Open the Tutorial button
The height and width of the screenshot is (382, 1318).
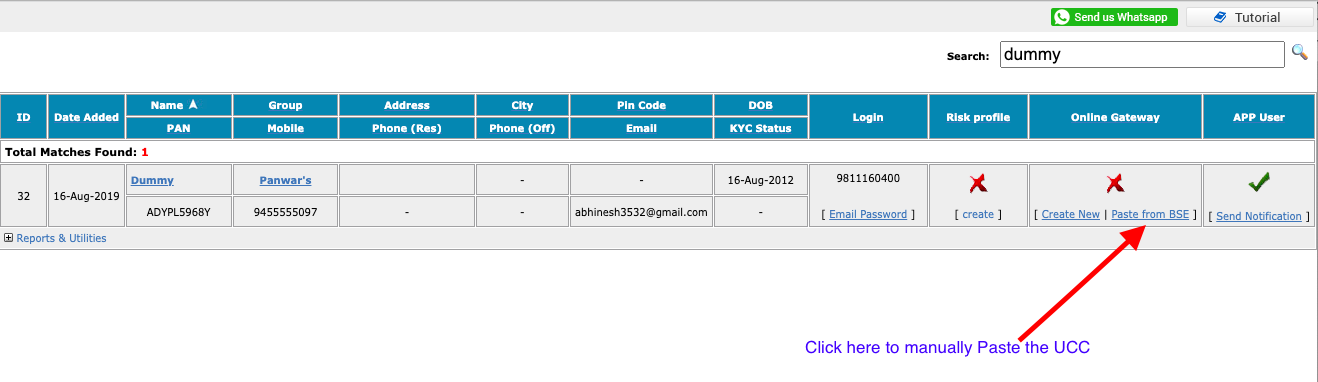(1249, 17)
